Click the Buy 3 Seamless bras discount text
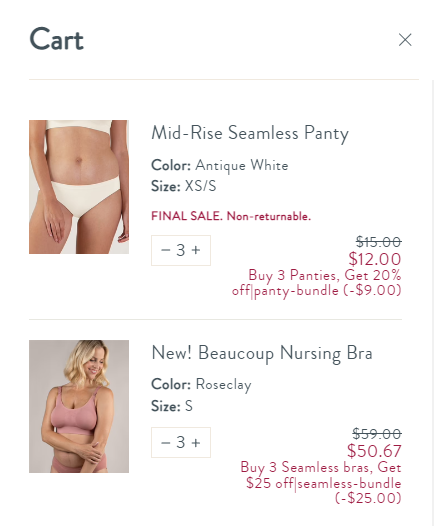The width and height of the screenshot is (434, 526). click(x=321, y=483)
